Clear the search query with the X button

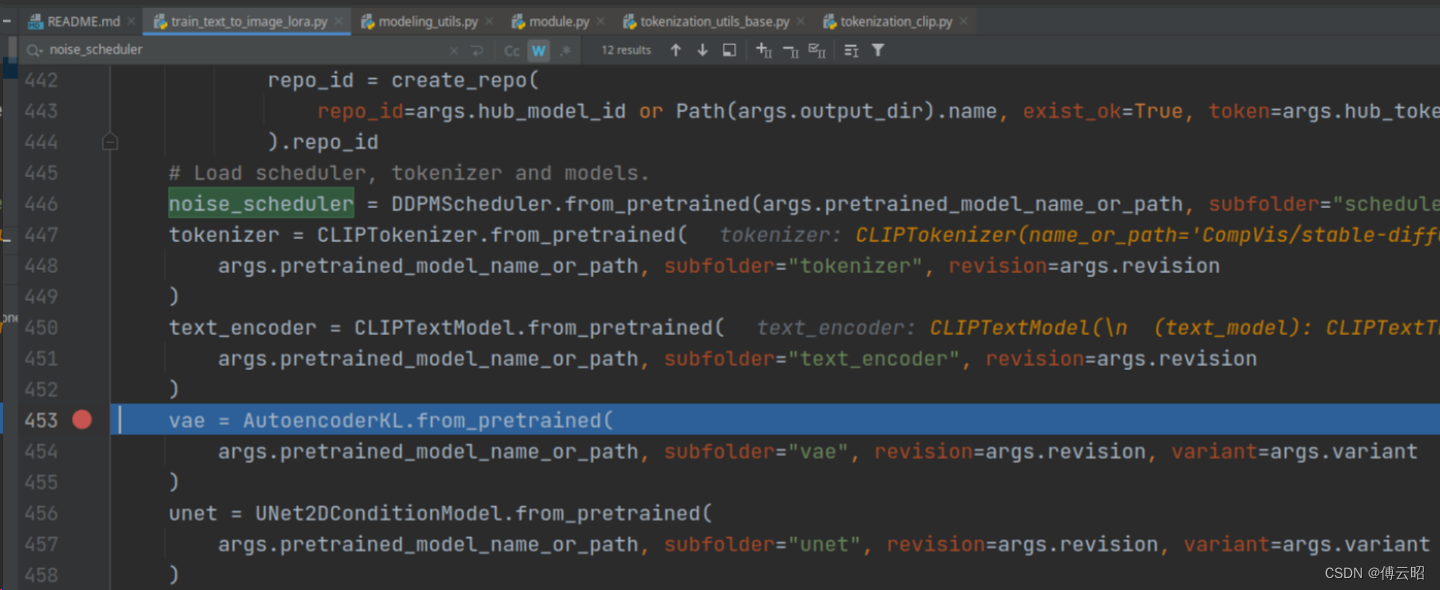[x=453, y=50]
